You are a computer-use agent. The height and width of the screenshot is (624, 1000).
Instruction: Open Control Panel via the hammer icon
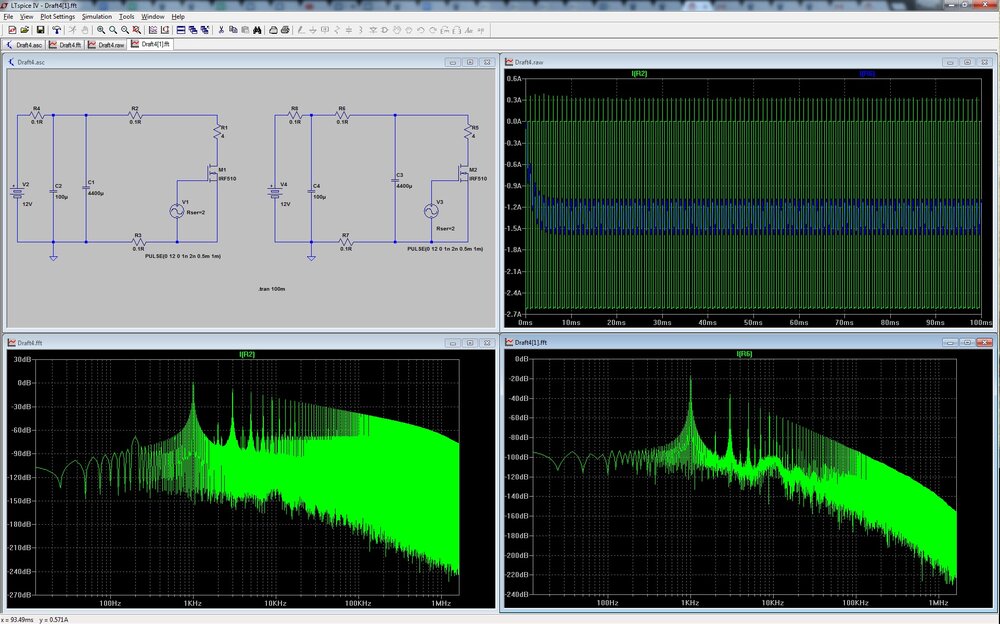click(x=57, y=30)
